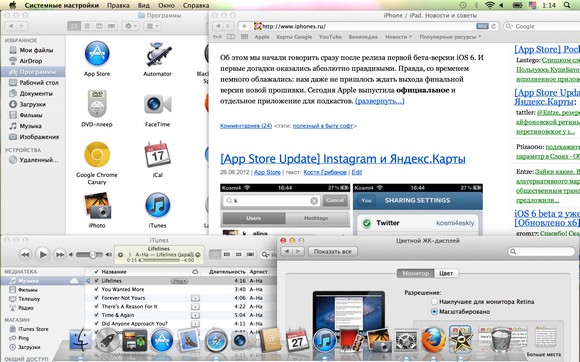580x362 pixels.
Task: Open Mission Control from the Dock
Action: coord(135,340)
